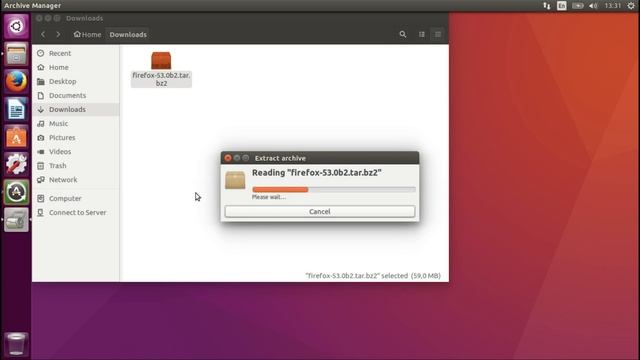This screenshot has width=640, height=360.
Task: Open the clock showing 13:31
Action: 612,5
